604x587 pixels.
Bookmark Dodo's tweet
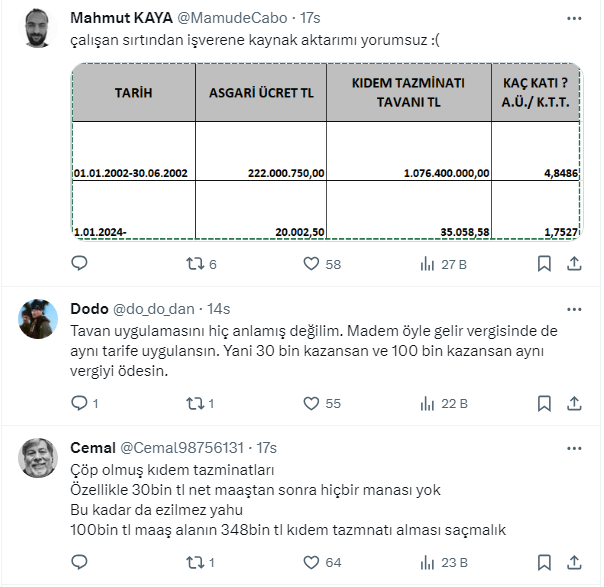[544, 403]
